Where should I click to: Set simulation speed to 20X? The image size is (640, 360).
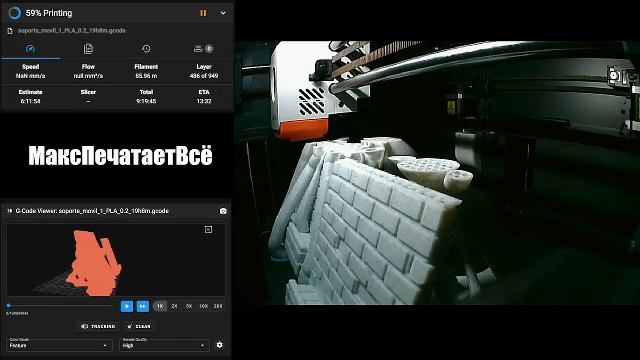point(218,306)
